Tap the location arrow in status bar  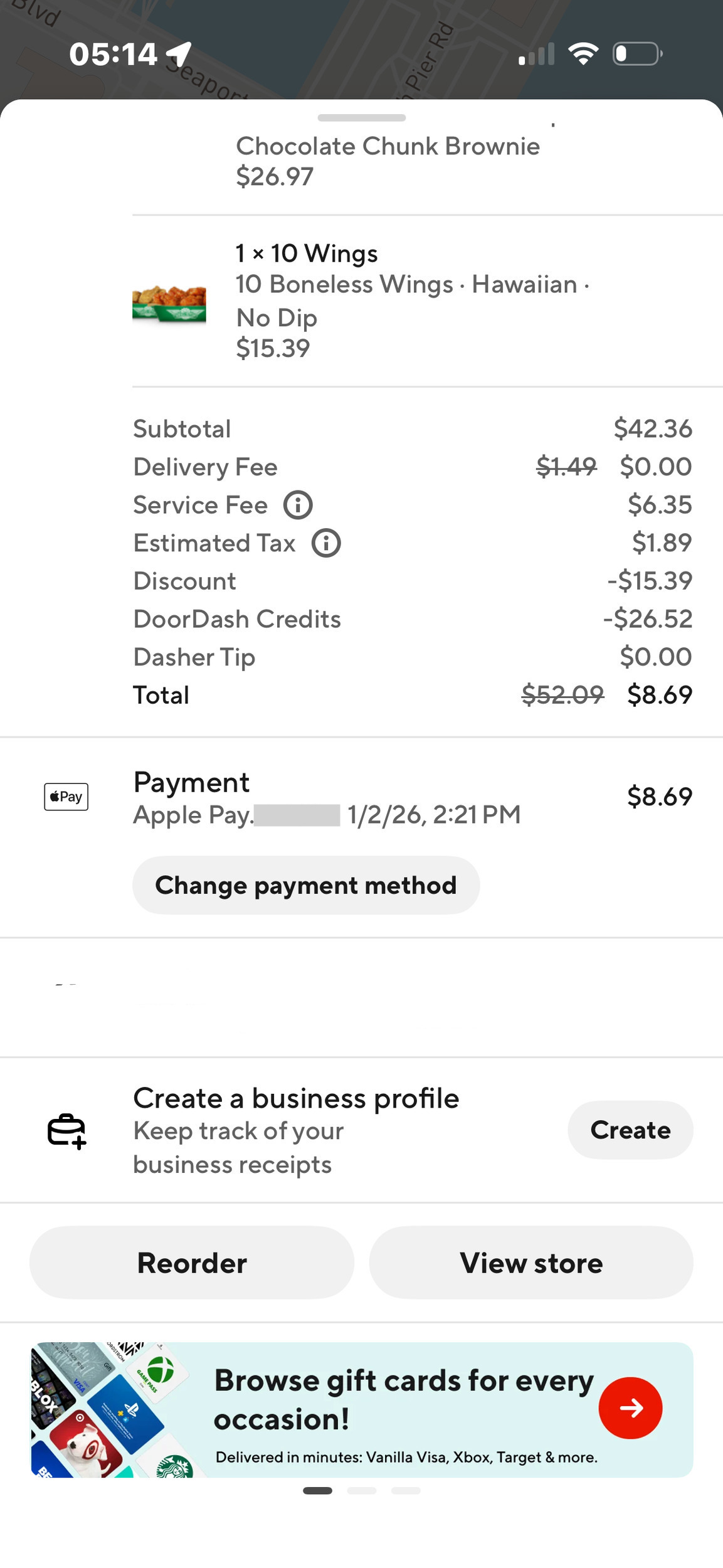pos(179,54)
